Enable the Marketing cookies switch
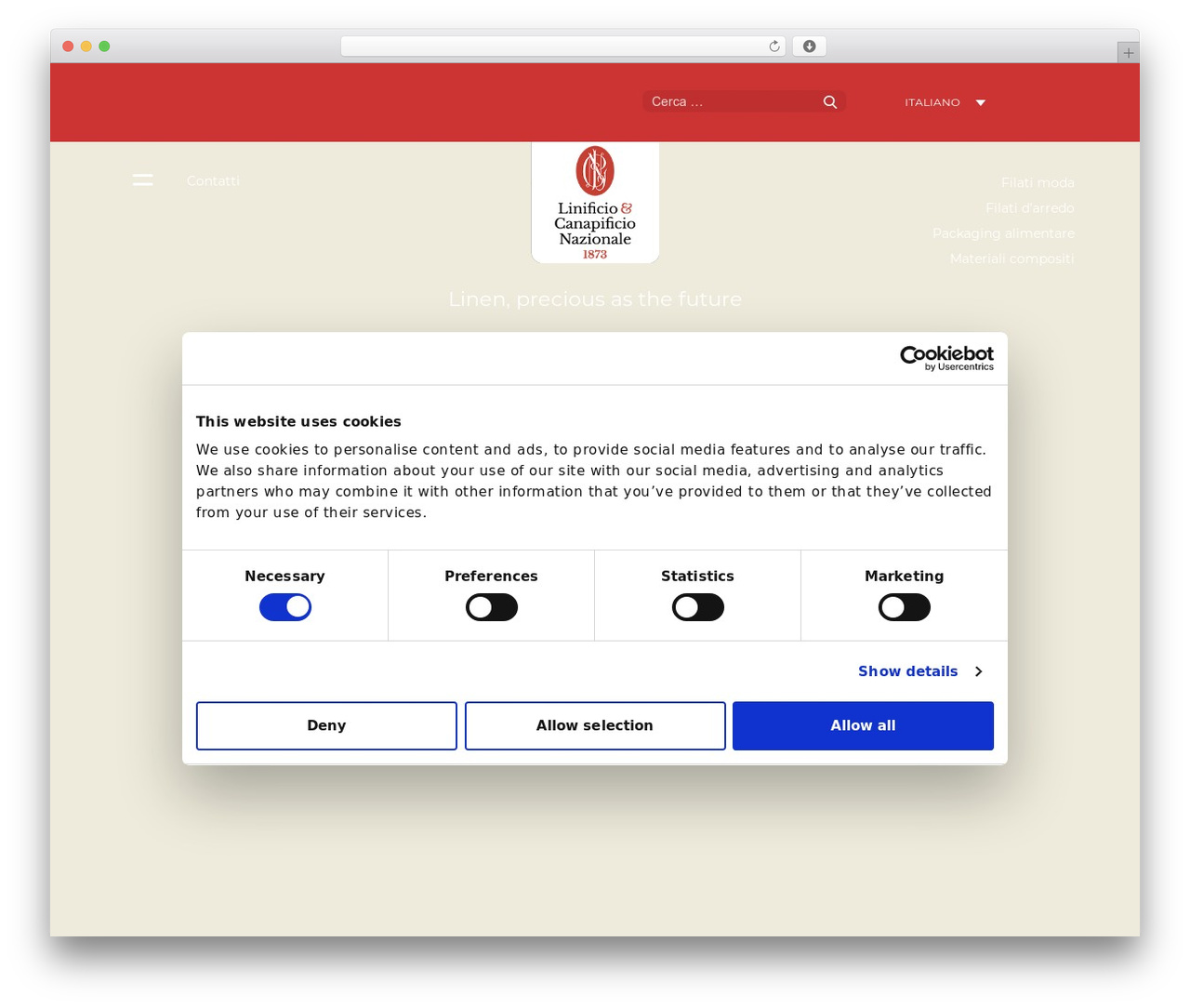The width and height of the screenshot is (1190, 1008). (905, 607)
